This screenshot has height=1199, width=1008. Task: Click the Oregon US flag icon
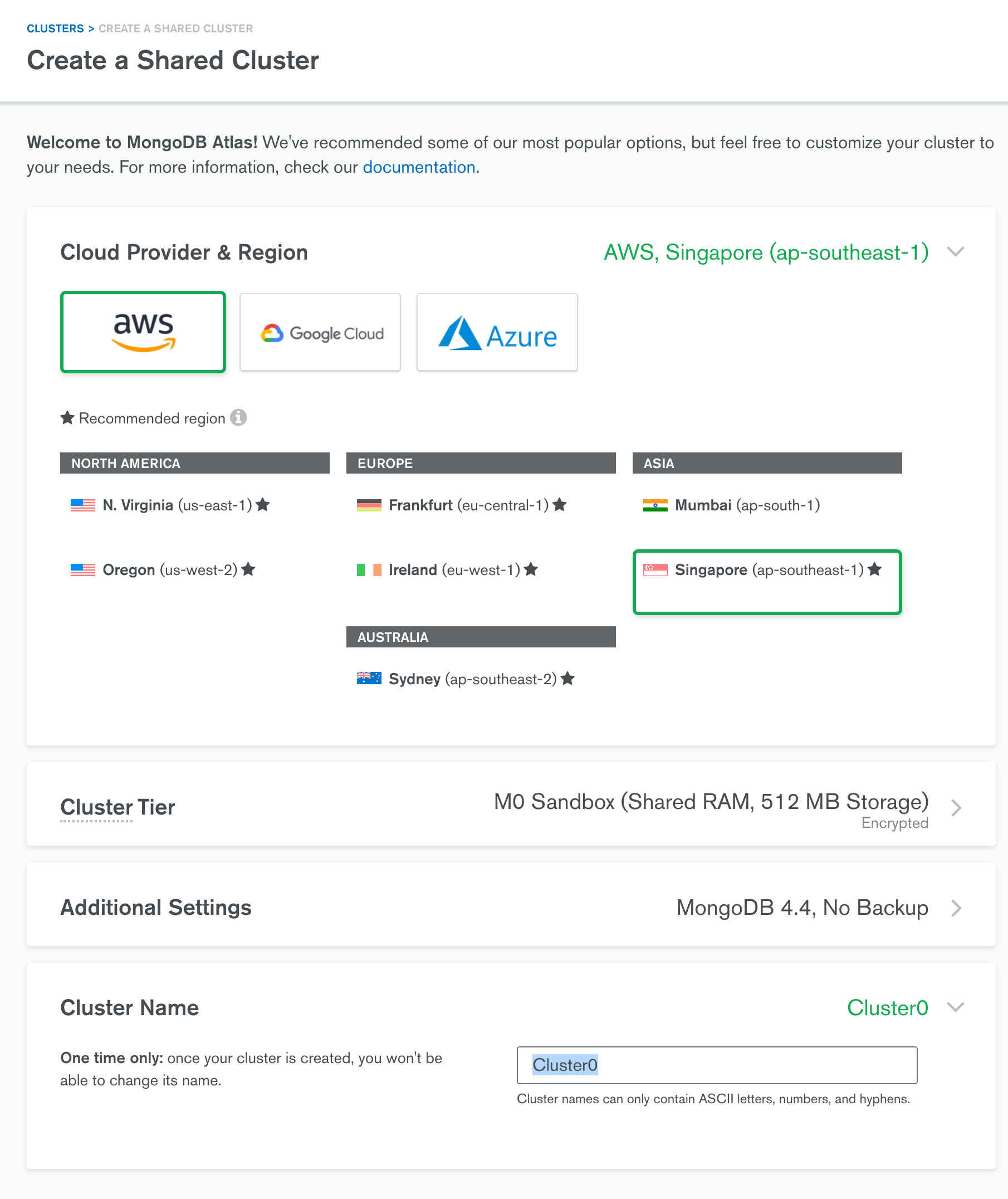pos(83,570)
